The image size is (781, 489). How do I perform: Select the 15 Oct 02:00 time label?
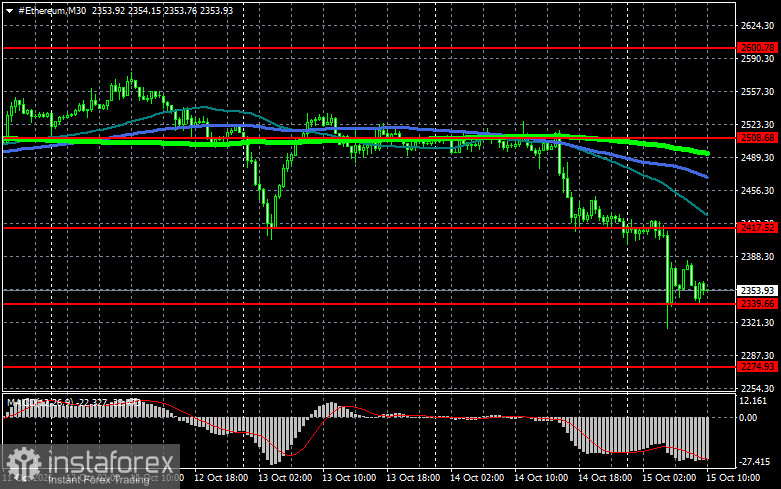tap(668, 478)
